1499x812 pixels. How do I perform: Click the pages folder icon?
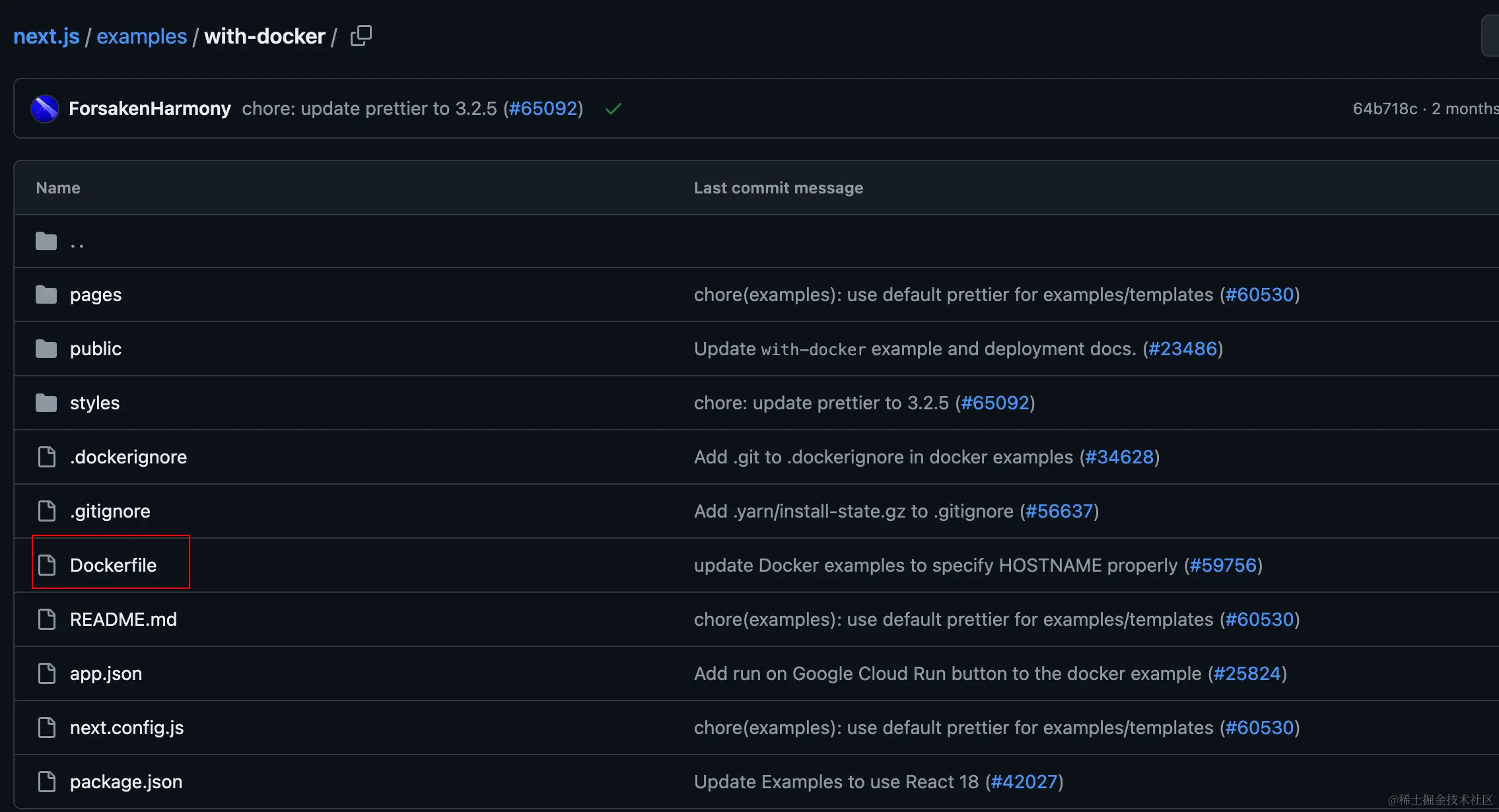[46, 294]
